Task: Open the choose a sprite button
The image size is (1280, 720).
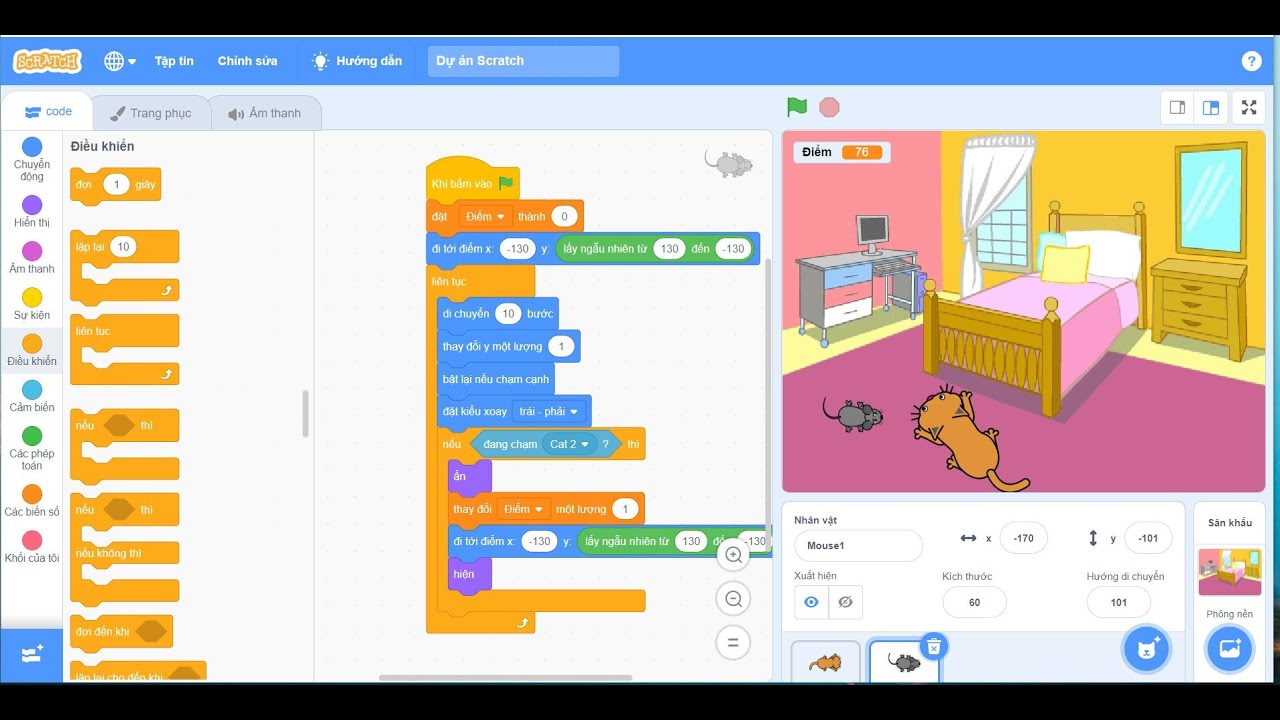Action: 1145,648
